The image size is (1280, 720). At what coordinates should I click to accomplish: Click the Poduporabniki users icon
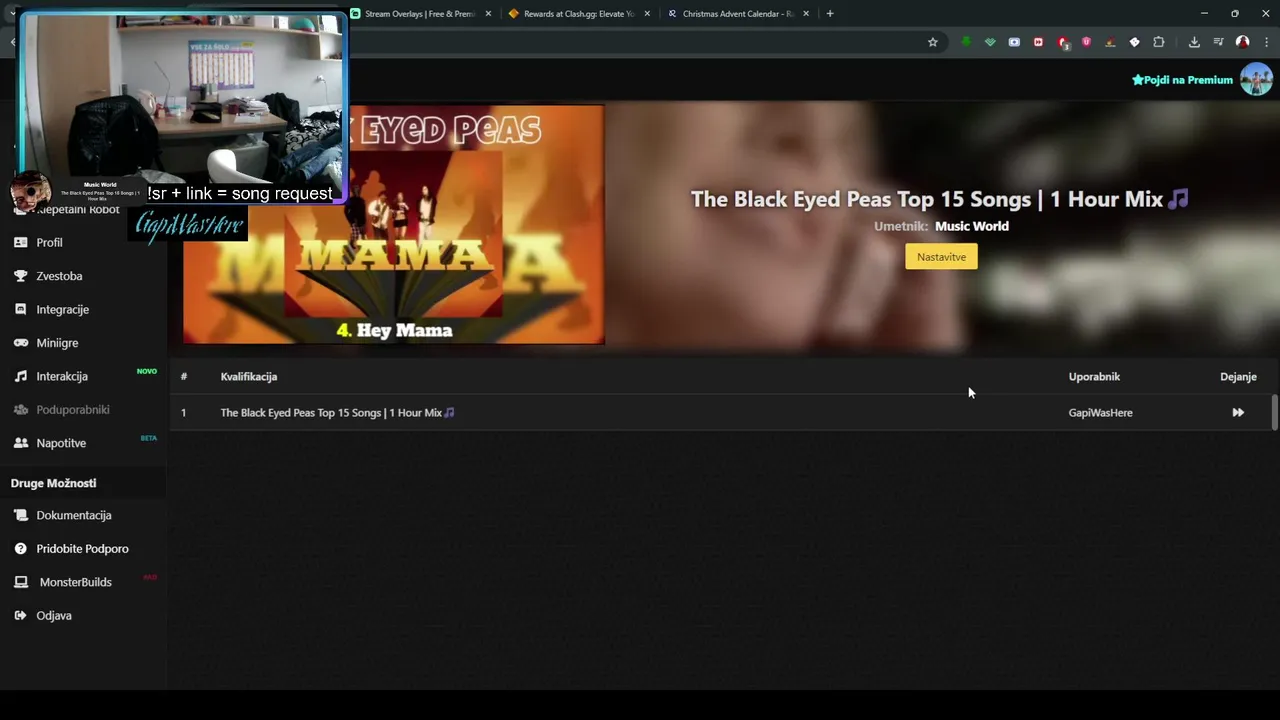(20, 409)
